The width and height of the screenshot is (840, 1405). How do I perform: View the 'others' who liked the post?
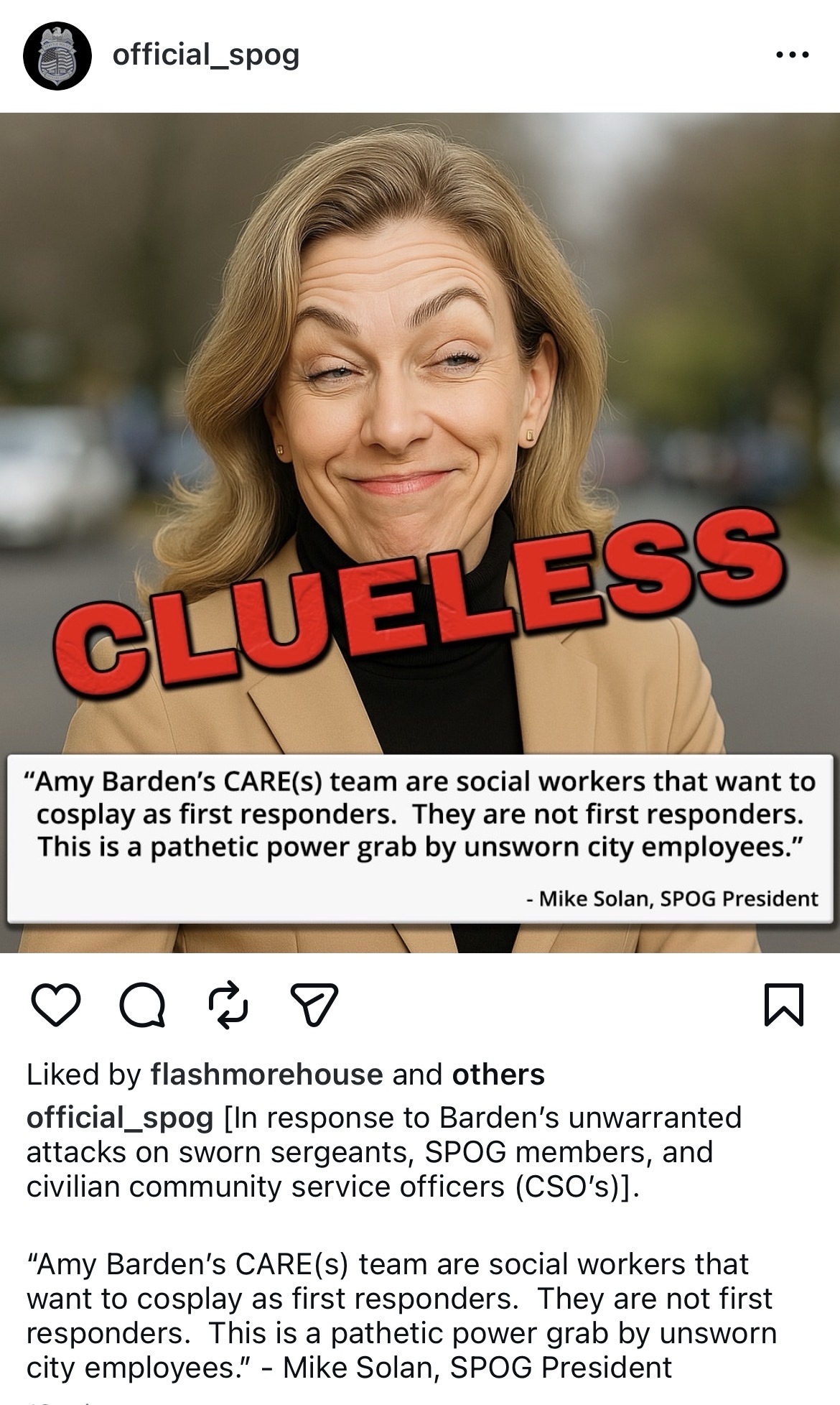pos(498,1075)
